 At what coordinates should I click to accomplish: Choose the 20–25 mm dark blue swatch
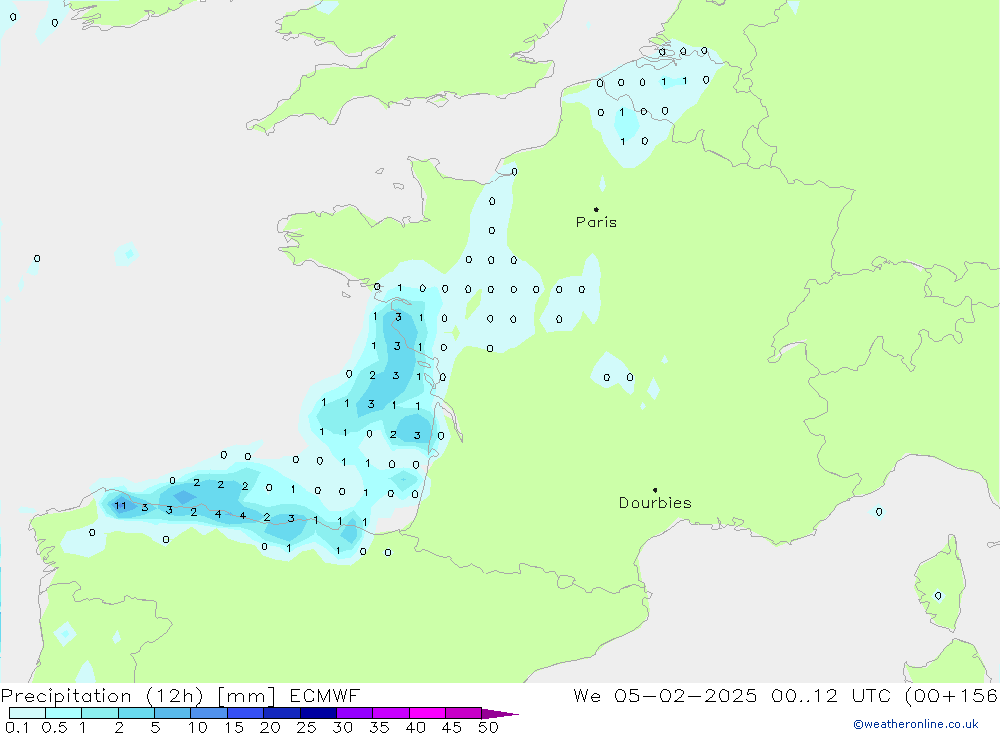(282, 713)
